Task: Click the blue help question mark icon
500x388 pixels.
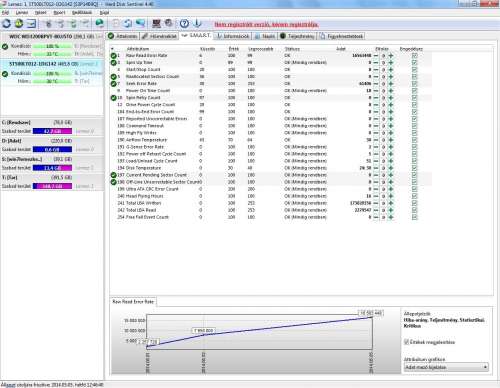Action: click(x=184, y=24)
